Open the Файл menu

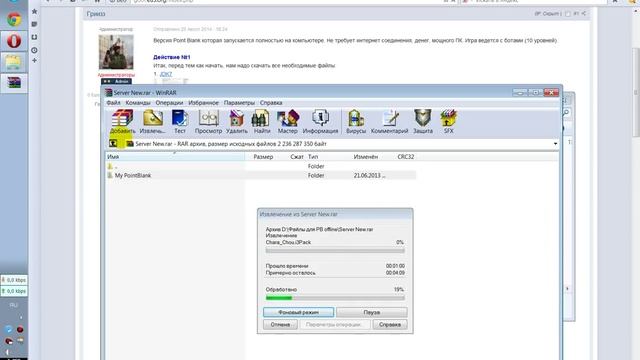pos(113,103)
